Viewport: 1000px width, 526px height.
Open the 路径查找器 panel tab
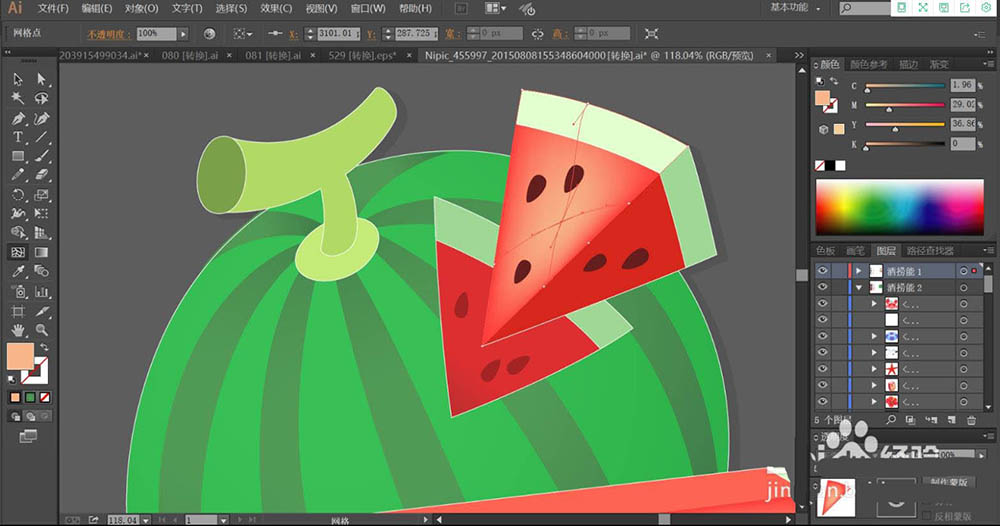[930, 251]
